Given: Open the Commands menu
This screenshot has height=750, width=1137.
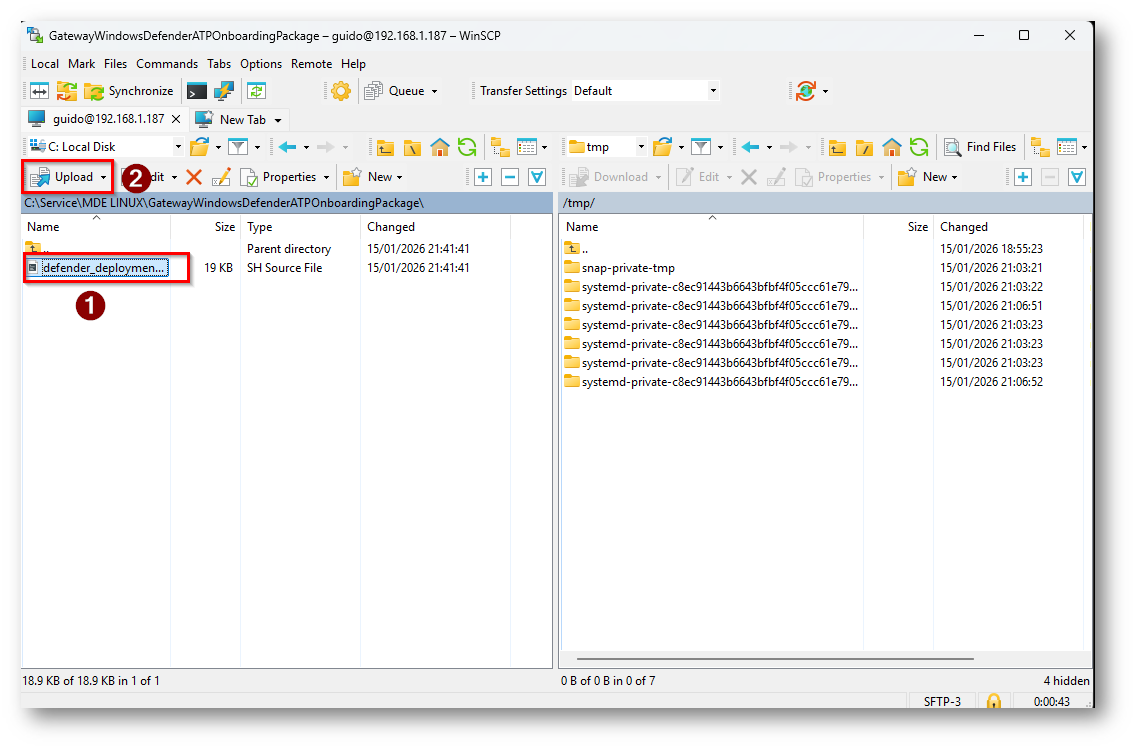Looking at the screenshot, I should tap(167, 63).
